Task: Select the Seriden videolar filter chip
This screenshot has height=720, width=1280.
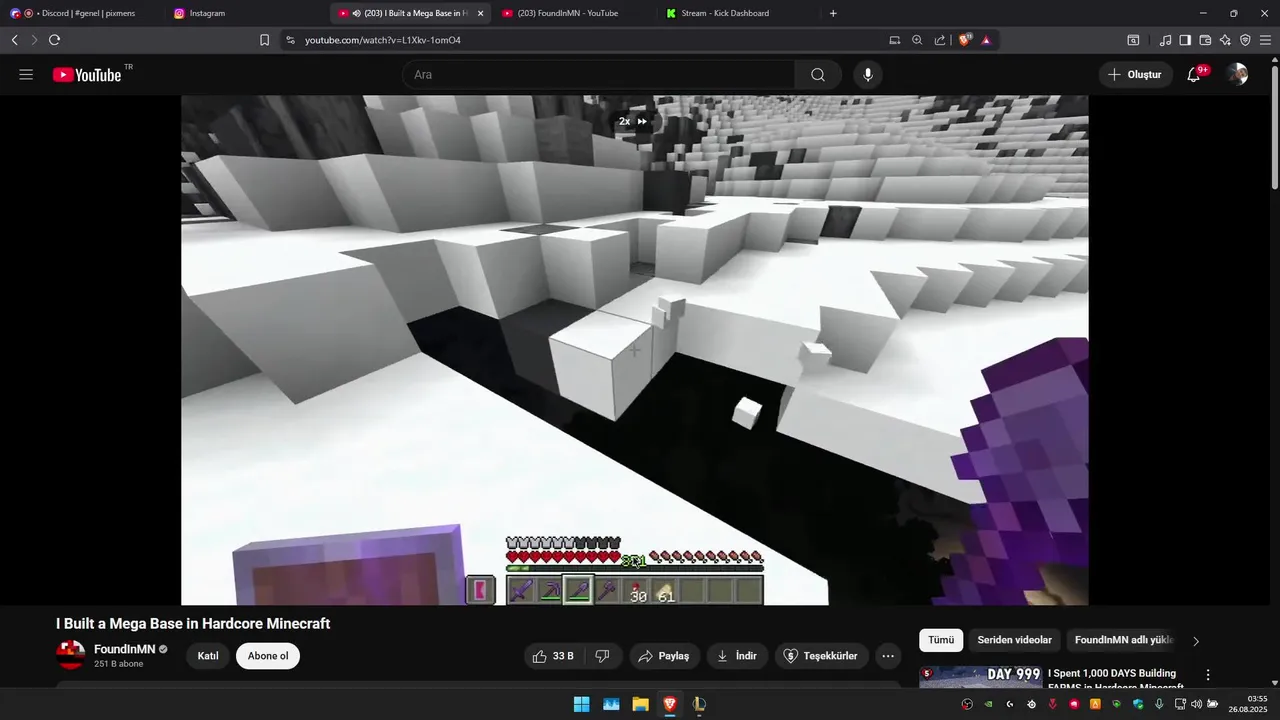Action: pos(1014,640)
